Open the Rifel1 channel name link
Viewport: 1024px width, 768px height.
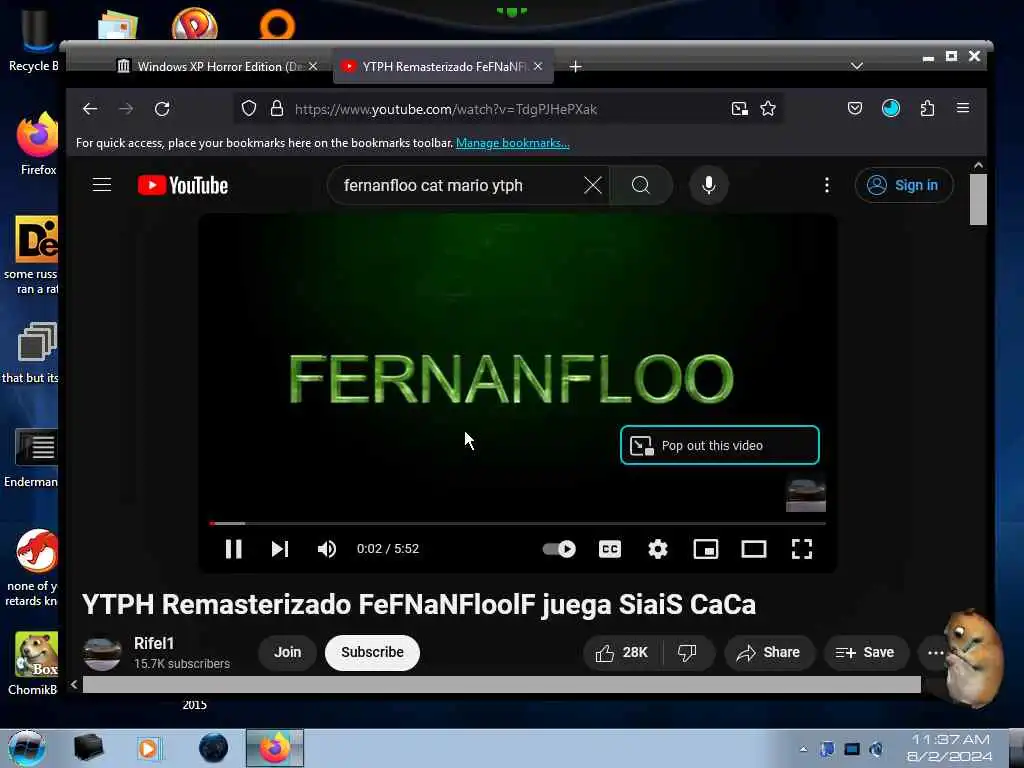154,643
